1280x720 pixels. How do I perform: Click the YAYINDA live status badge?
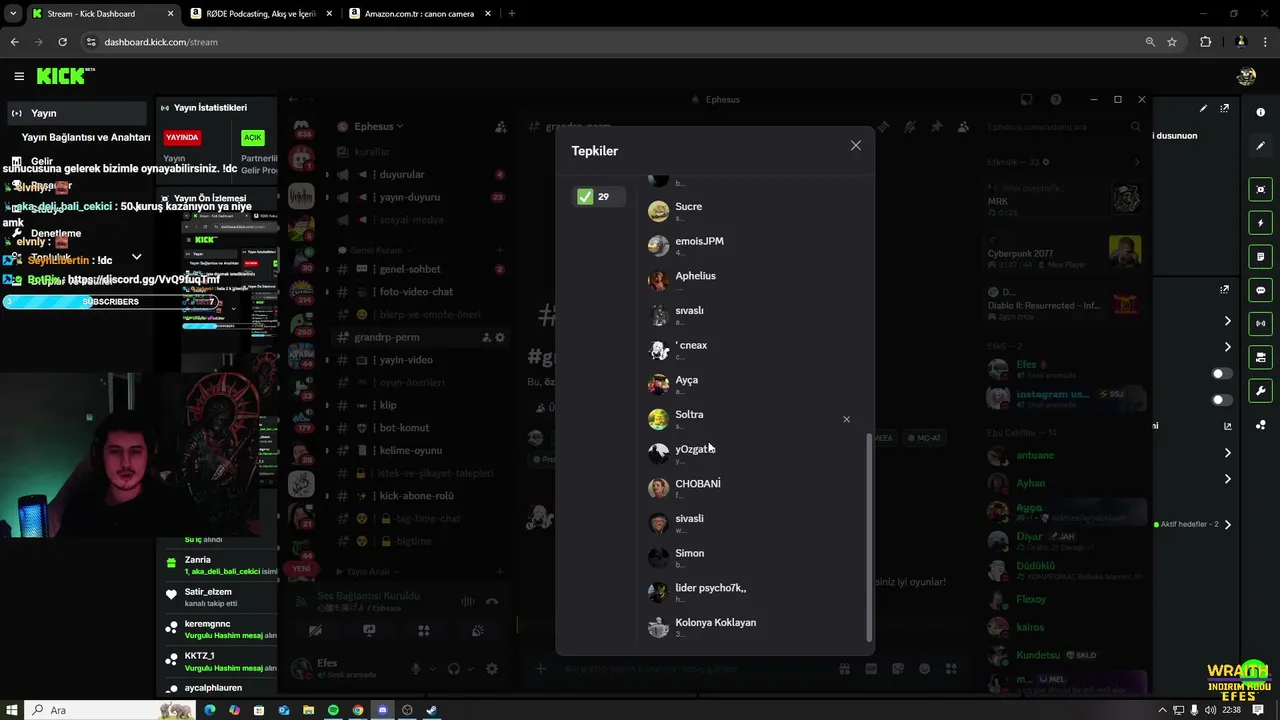pyautogui.click(x=182, y=137)
